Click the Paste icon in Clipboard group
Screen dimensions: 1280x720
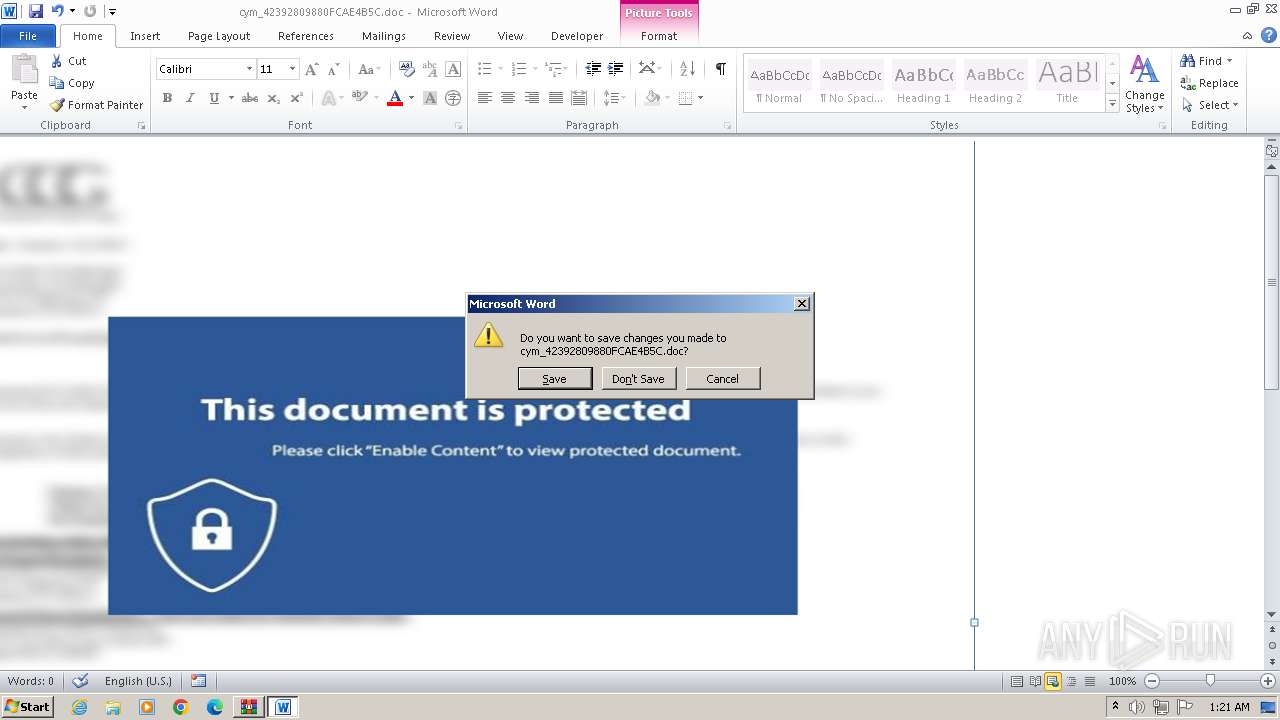click(x=24, y=70)
